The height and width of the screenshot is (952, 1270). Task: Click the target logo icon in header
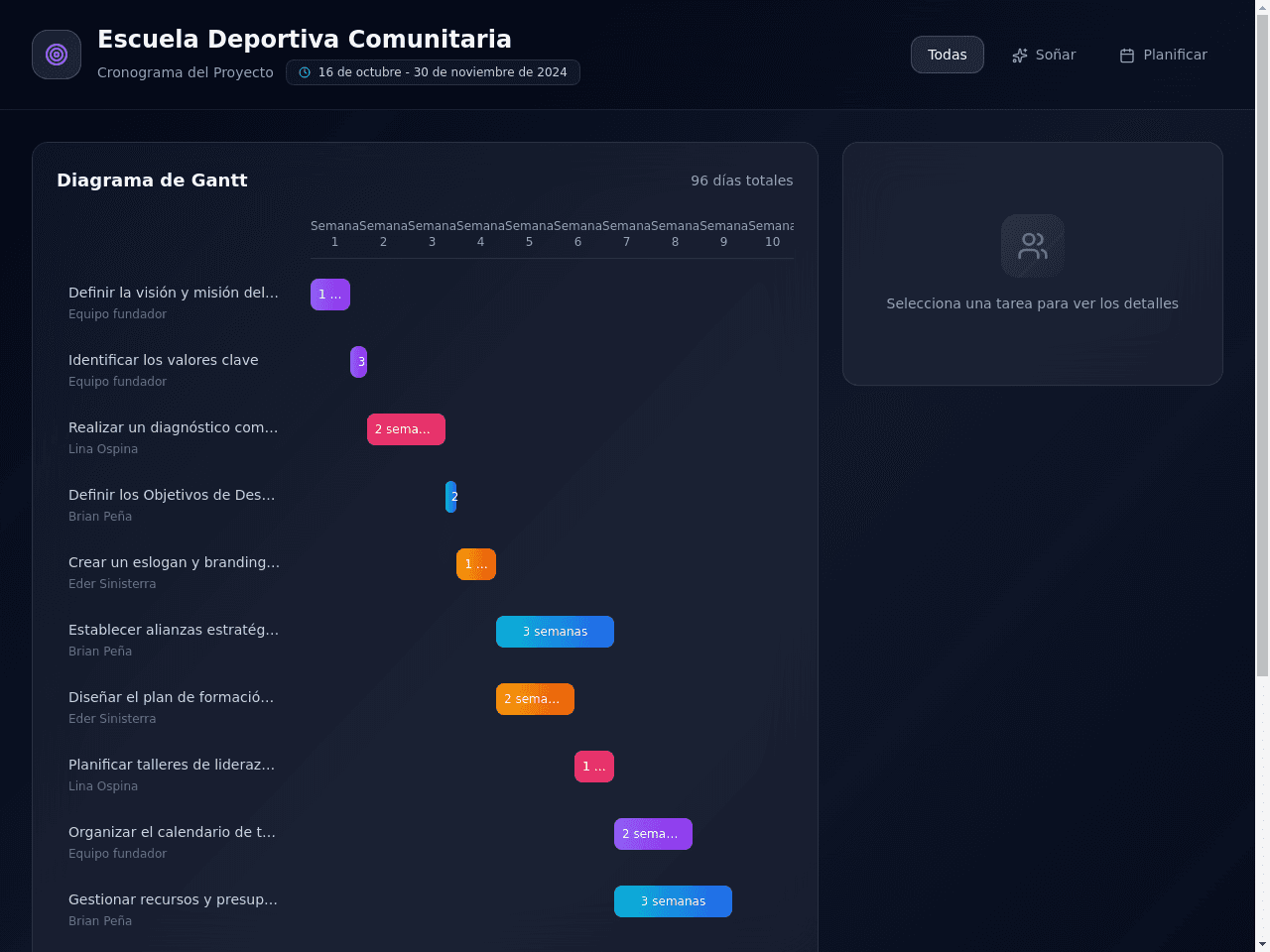click(57, 55)
